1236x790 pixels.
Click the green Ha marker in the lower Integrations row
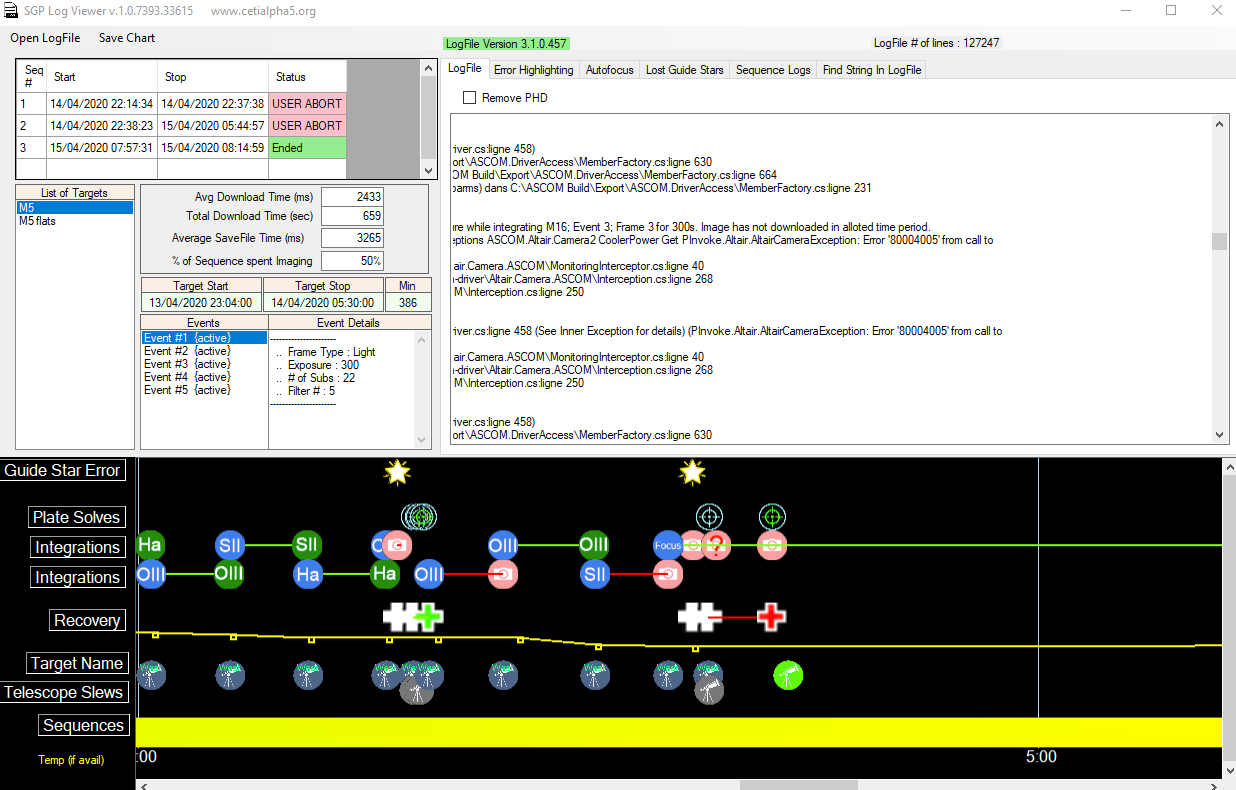pos(385,574)
